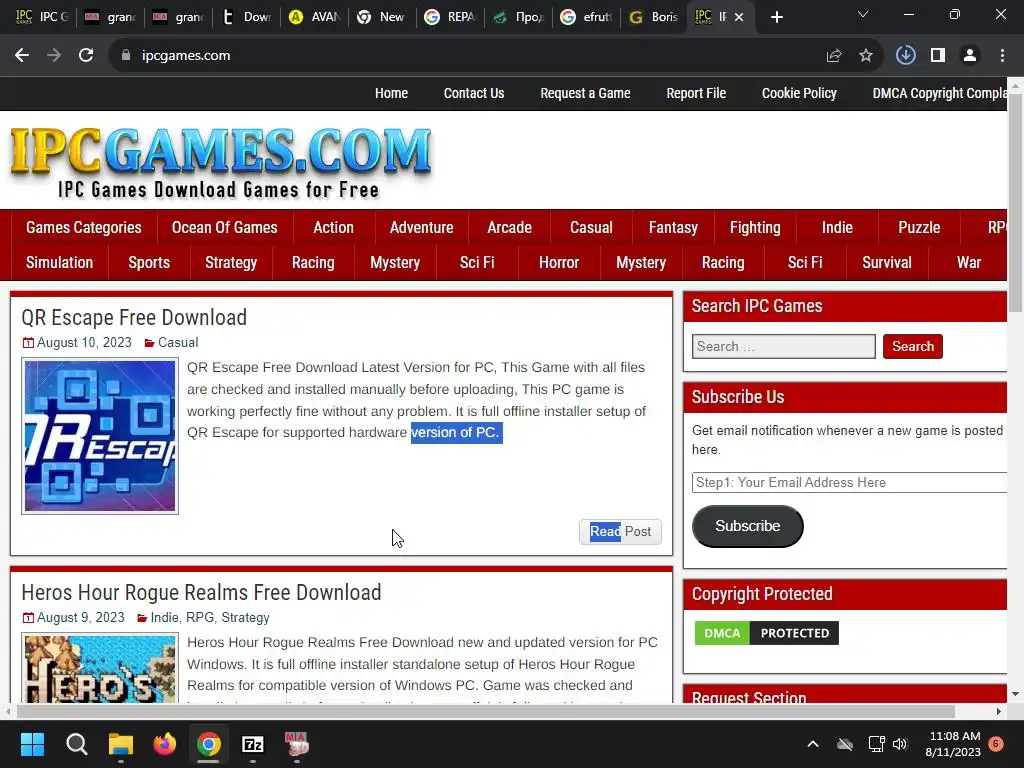The image size is (1024, 768).
Task: Select the Simulation category
Action: tap(59, 263)
